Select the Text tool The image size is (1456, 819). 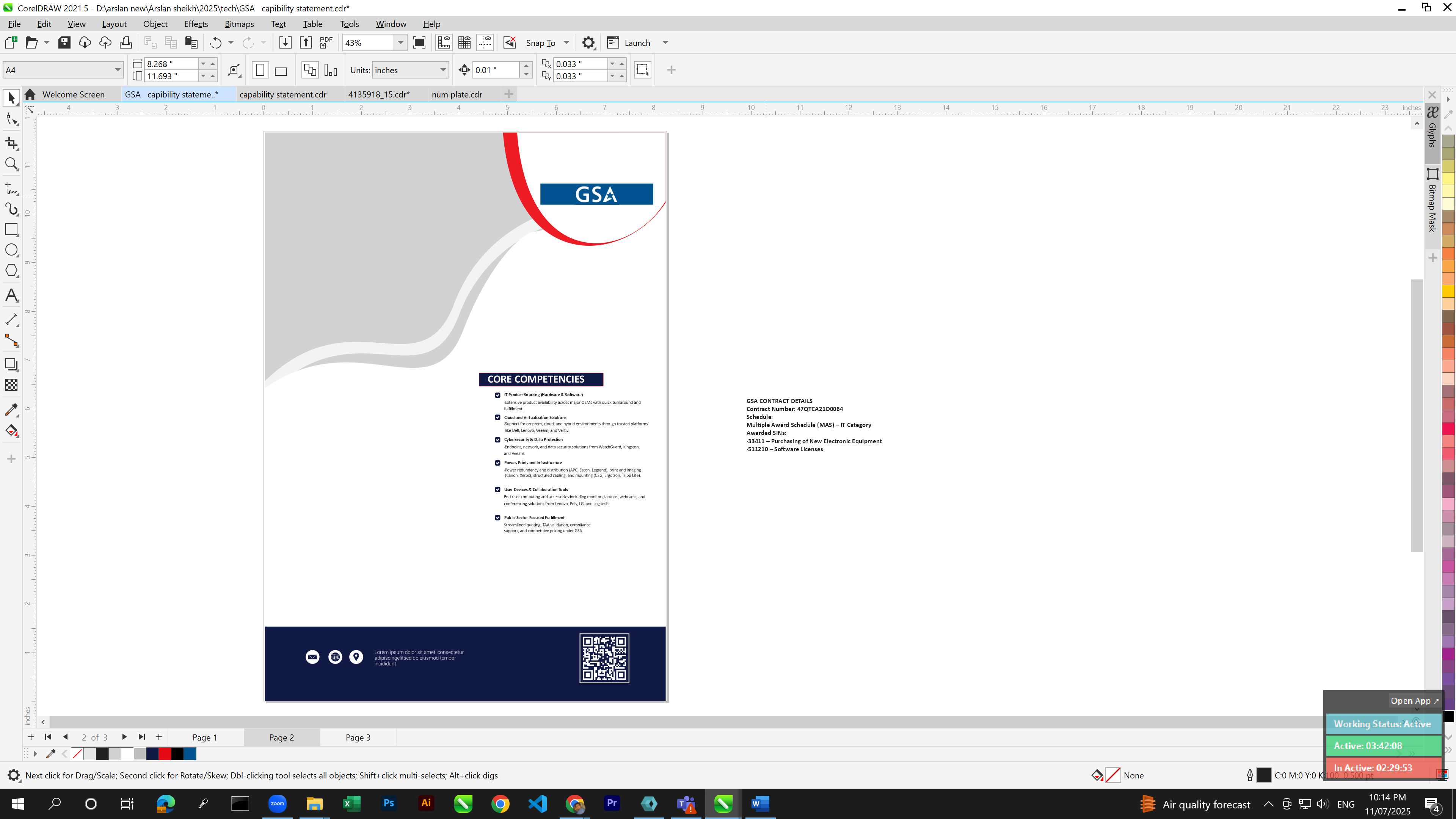[x=11, y=295]
